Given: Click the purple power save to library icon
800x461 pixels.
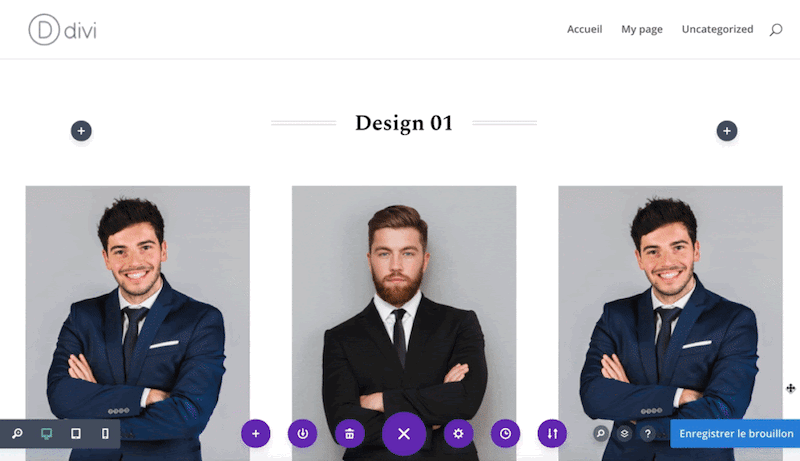Looking at the screenshot, I should click(x=303, y=433).
